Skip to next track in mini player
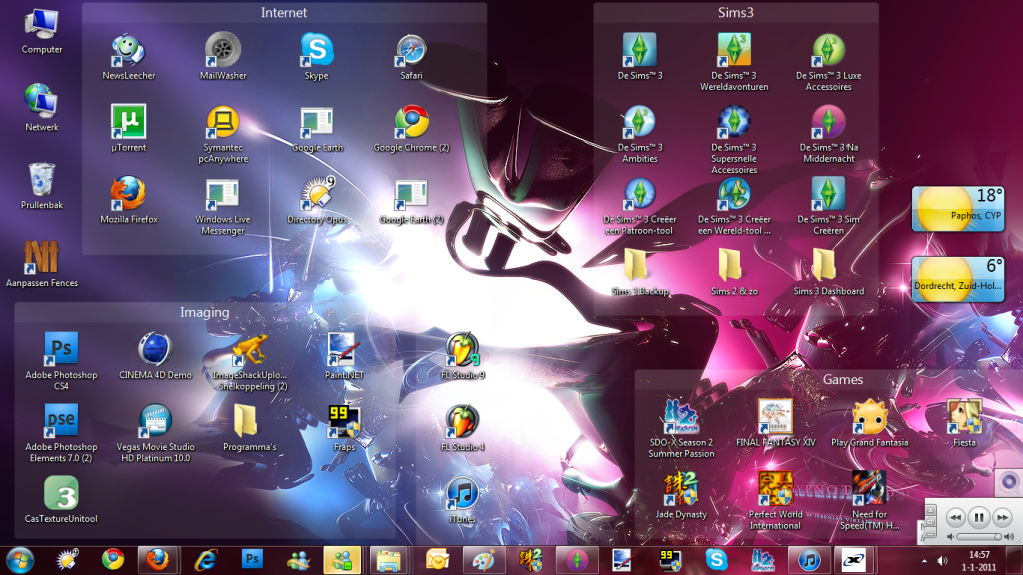Screen dimensions: 1023x575 coord(1001,518)
